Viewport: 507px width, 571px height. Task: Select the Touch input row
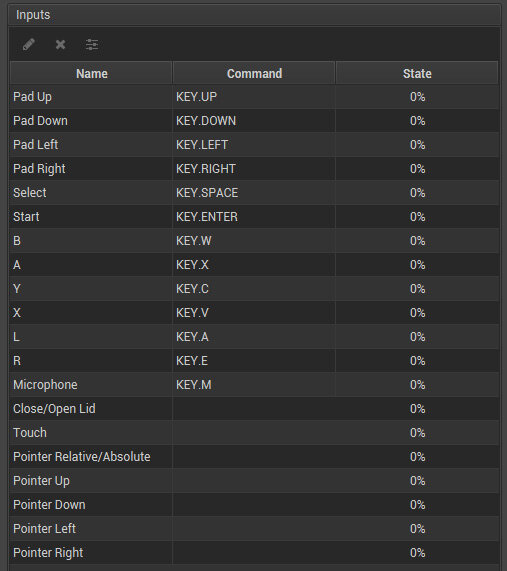(254, 433)
